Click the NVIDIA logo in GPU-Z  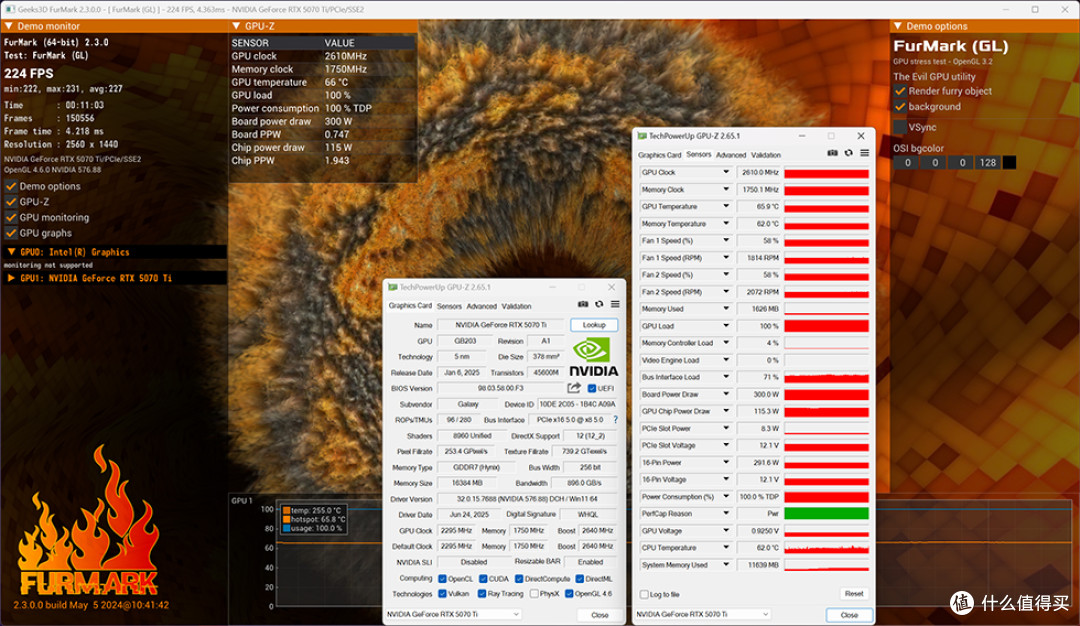pos(593,357)
